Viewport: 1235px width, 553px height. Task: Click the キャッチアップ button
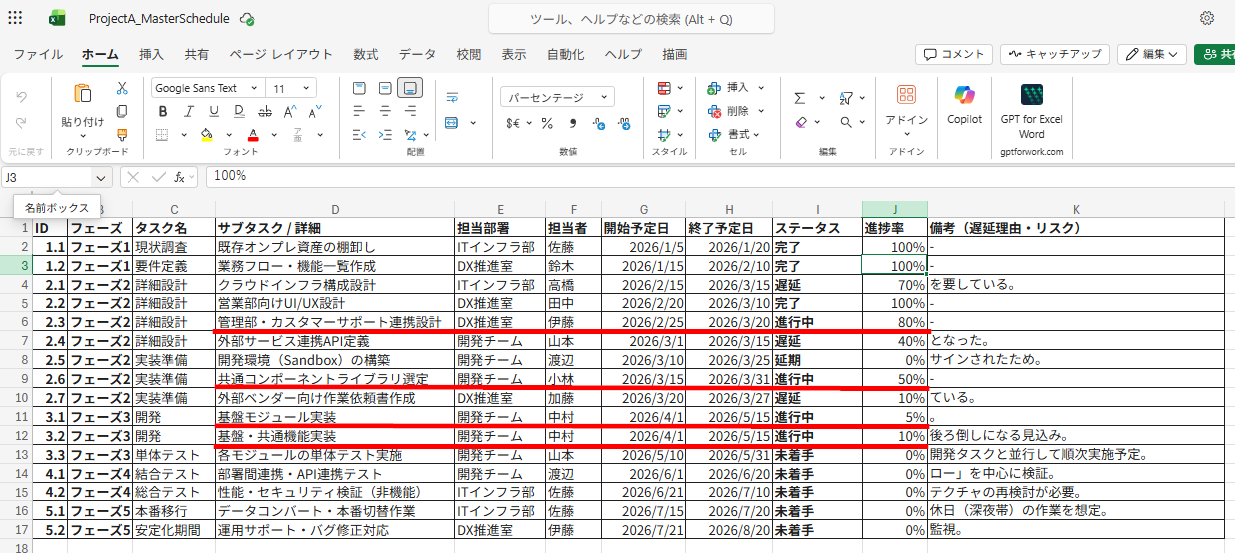coord(1054,54)
